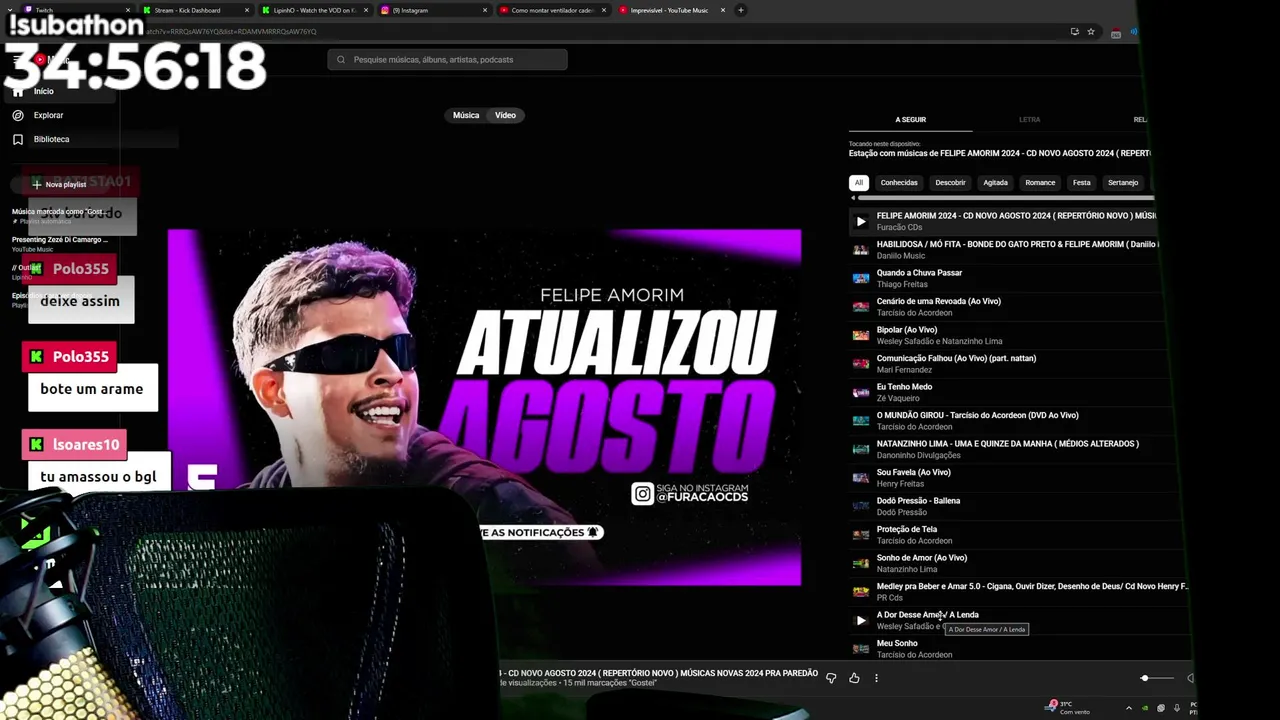1280x720 pixels.
Task: Open the Biblioteca sidebar link
Action: [x=51, y=139]
